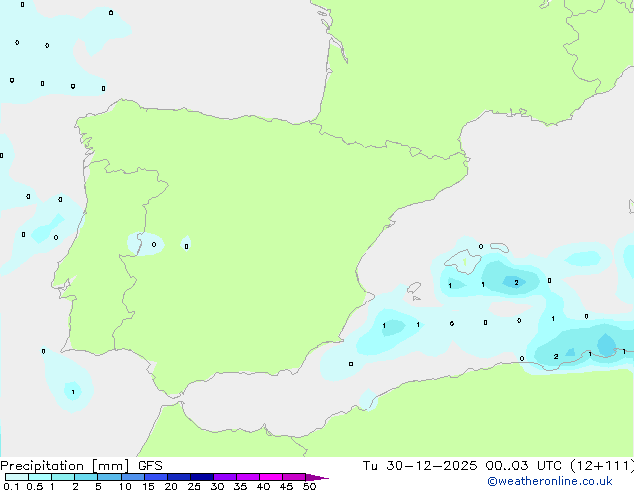Click the 25–30 mm navy legend swatch

202,477
